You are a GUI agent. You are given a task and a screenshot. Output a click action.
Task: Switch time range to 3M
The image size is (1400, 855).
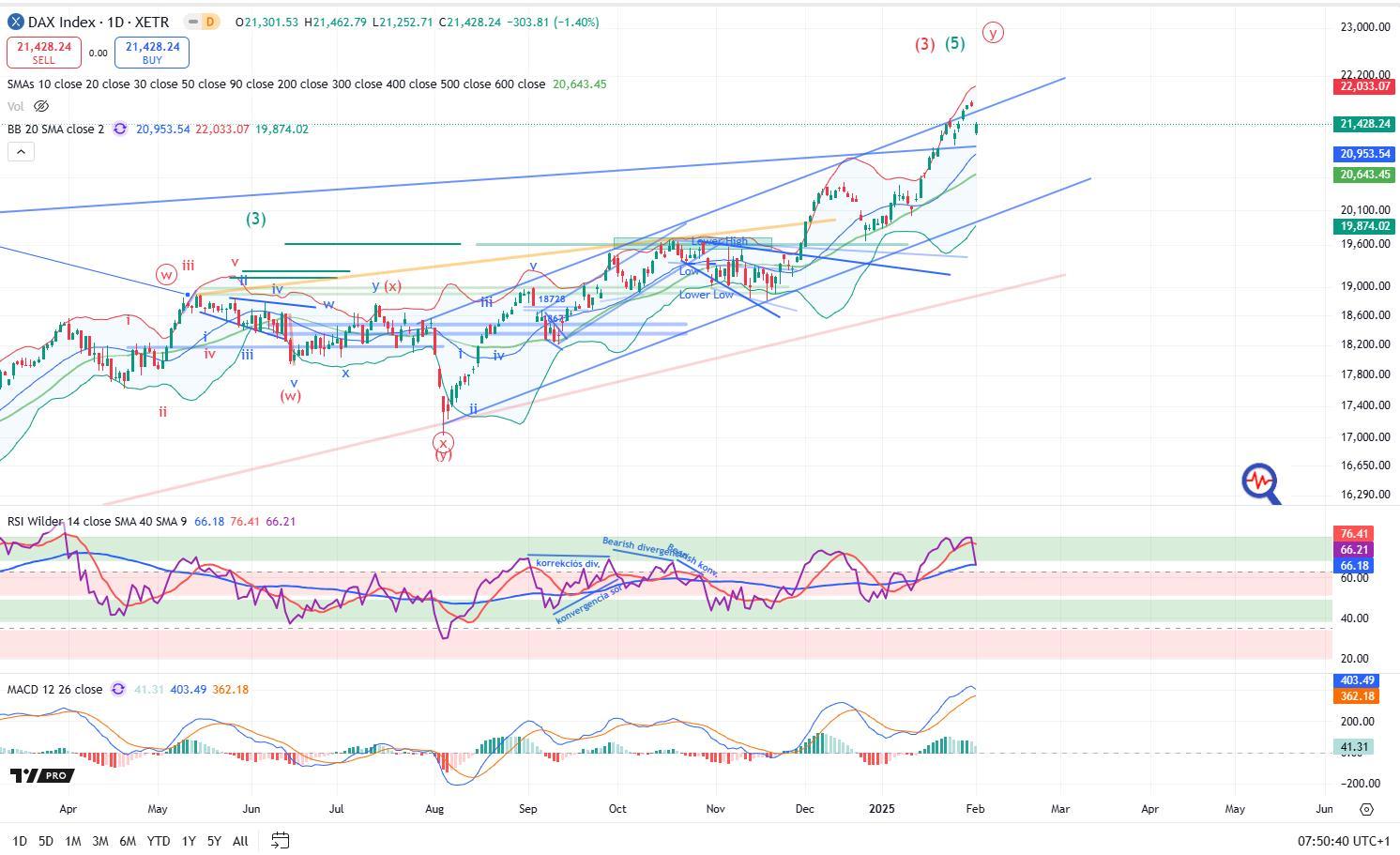point(99,841)
